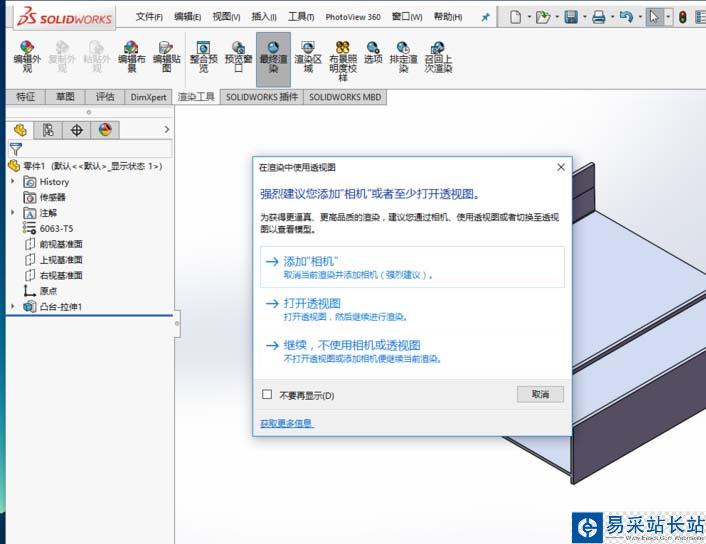Click the New document icon

[x=516, y=18]
